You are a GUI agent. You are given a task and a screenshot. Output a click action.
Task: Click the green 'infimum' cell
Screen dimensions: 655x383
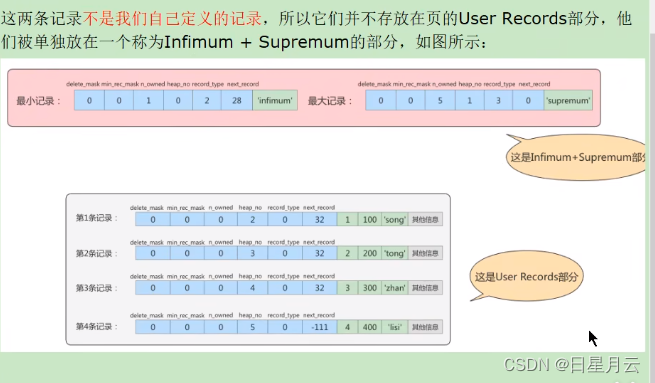click(x=275, y=100)
